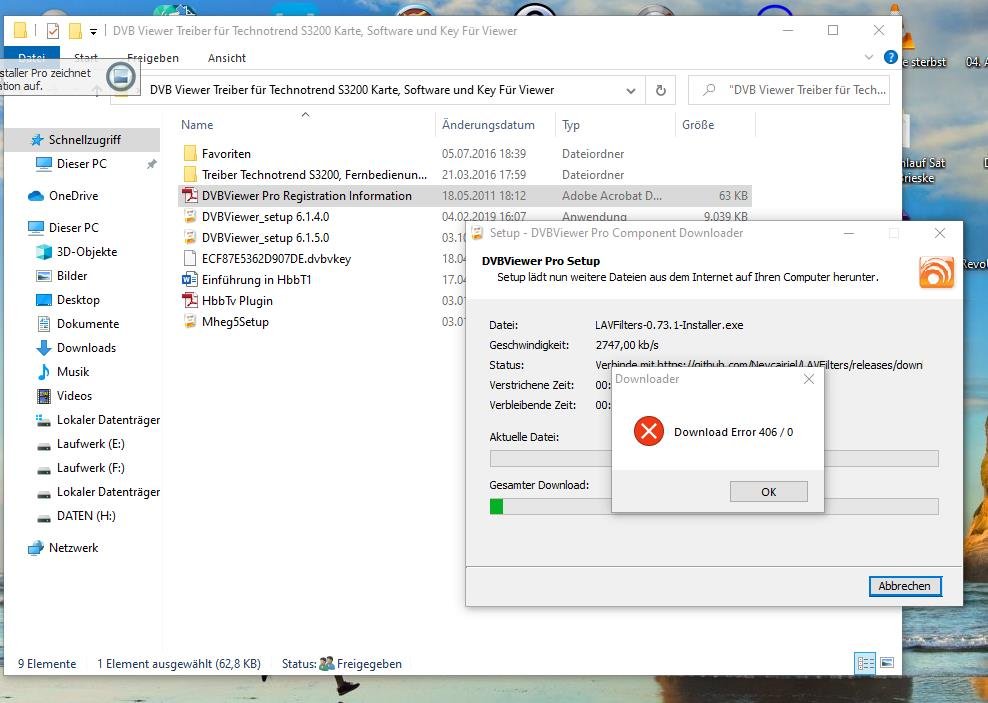Refresh the folder view
This screenshot has height=703, width=988.
tap(660, 90)
